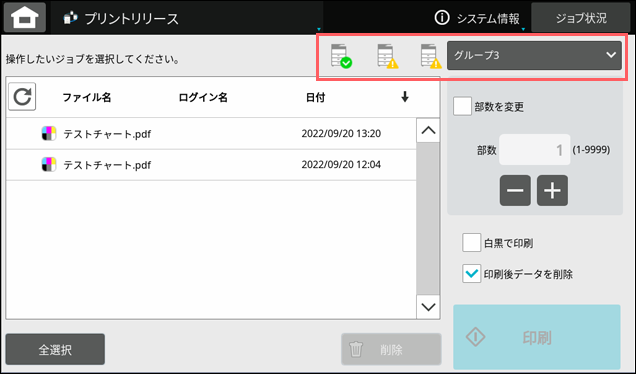Enable 白黒で印刷 checkbox
The image size is (636, 374).
(471, 243)
